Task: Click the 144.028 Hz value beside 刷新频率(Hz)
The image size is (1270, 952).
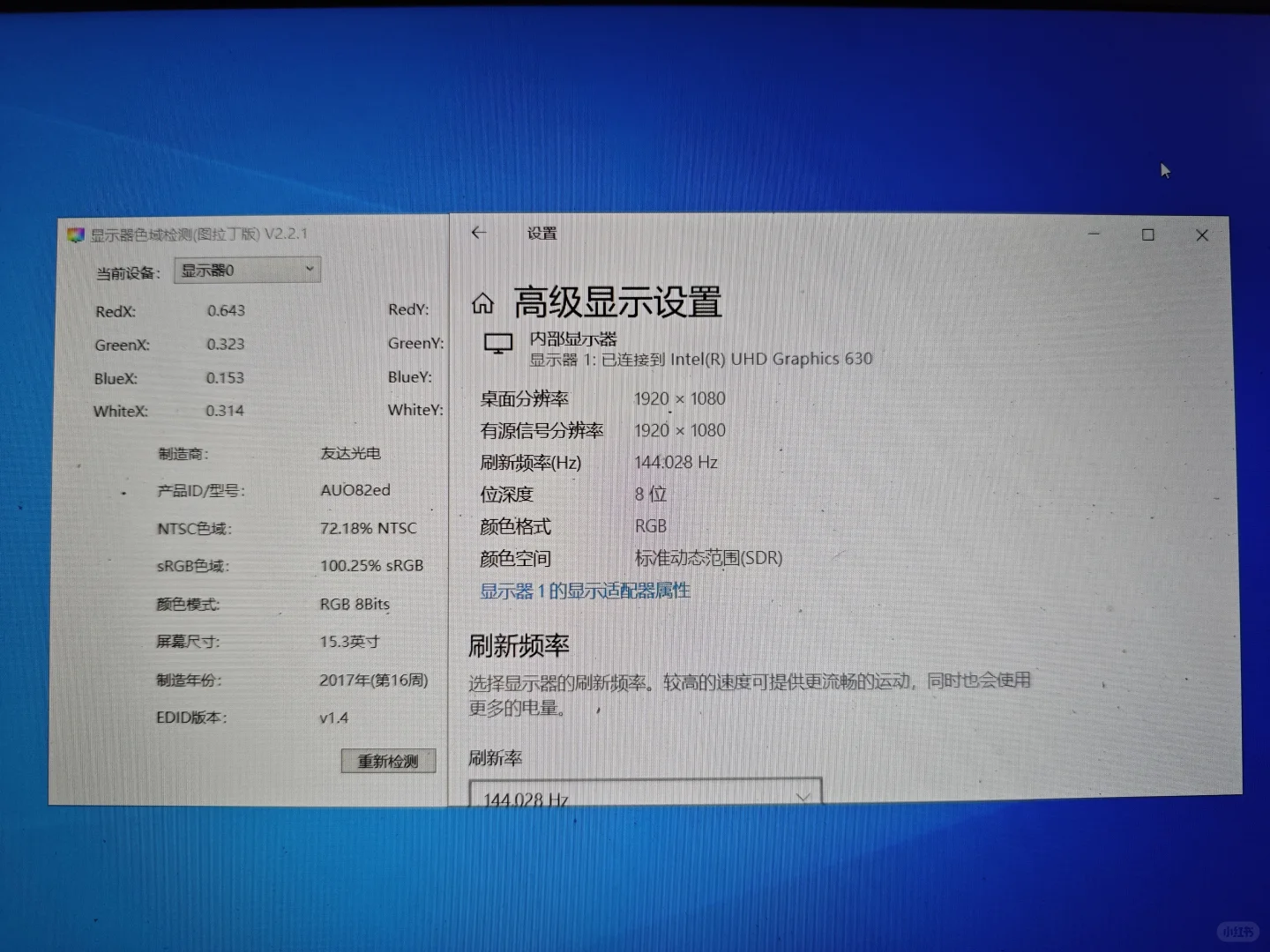Action: point(676,462)
